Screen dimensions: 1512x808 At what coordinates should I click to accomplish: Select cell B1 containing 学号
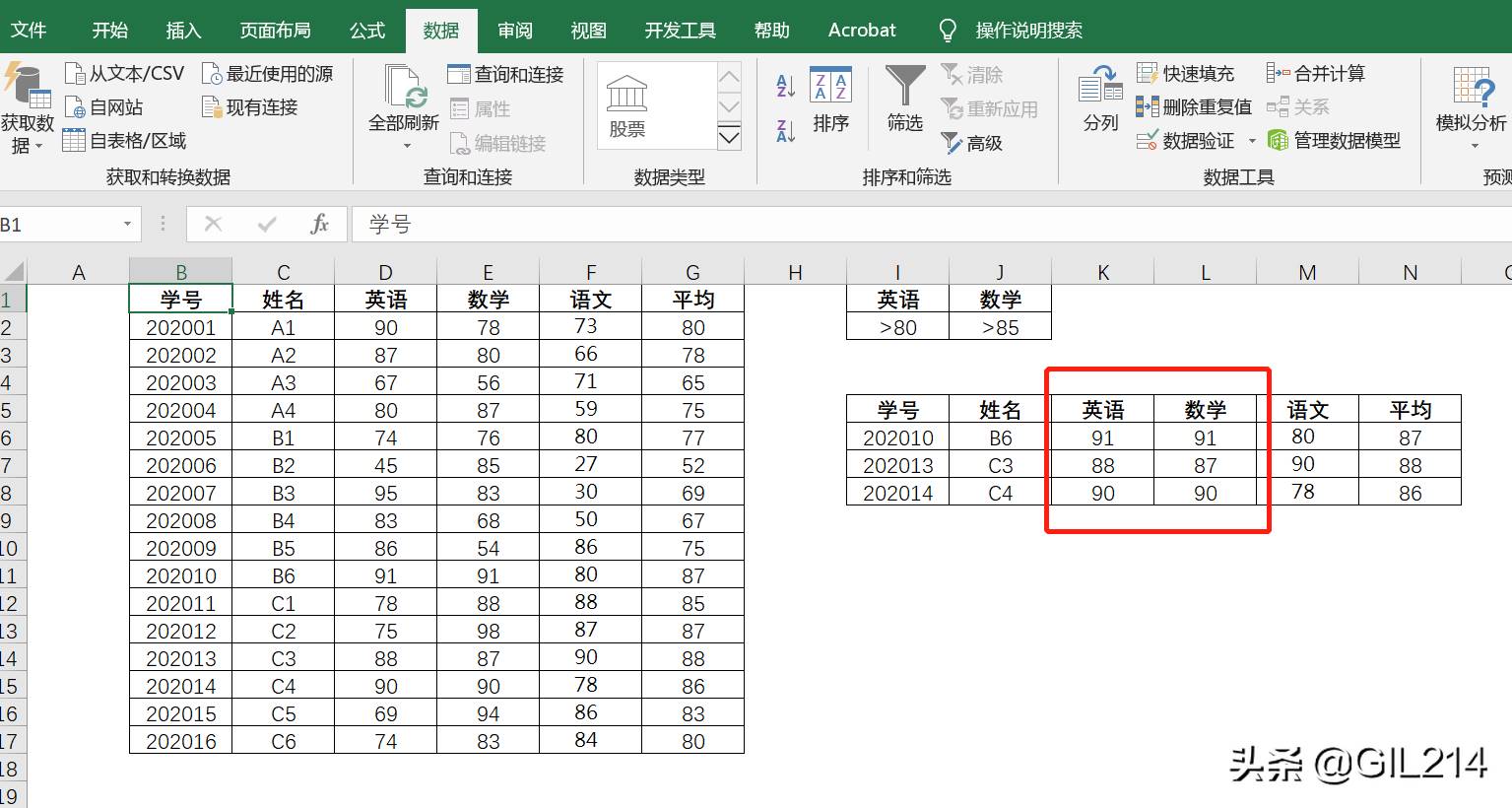[x=180, y=300]
